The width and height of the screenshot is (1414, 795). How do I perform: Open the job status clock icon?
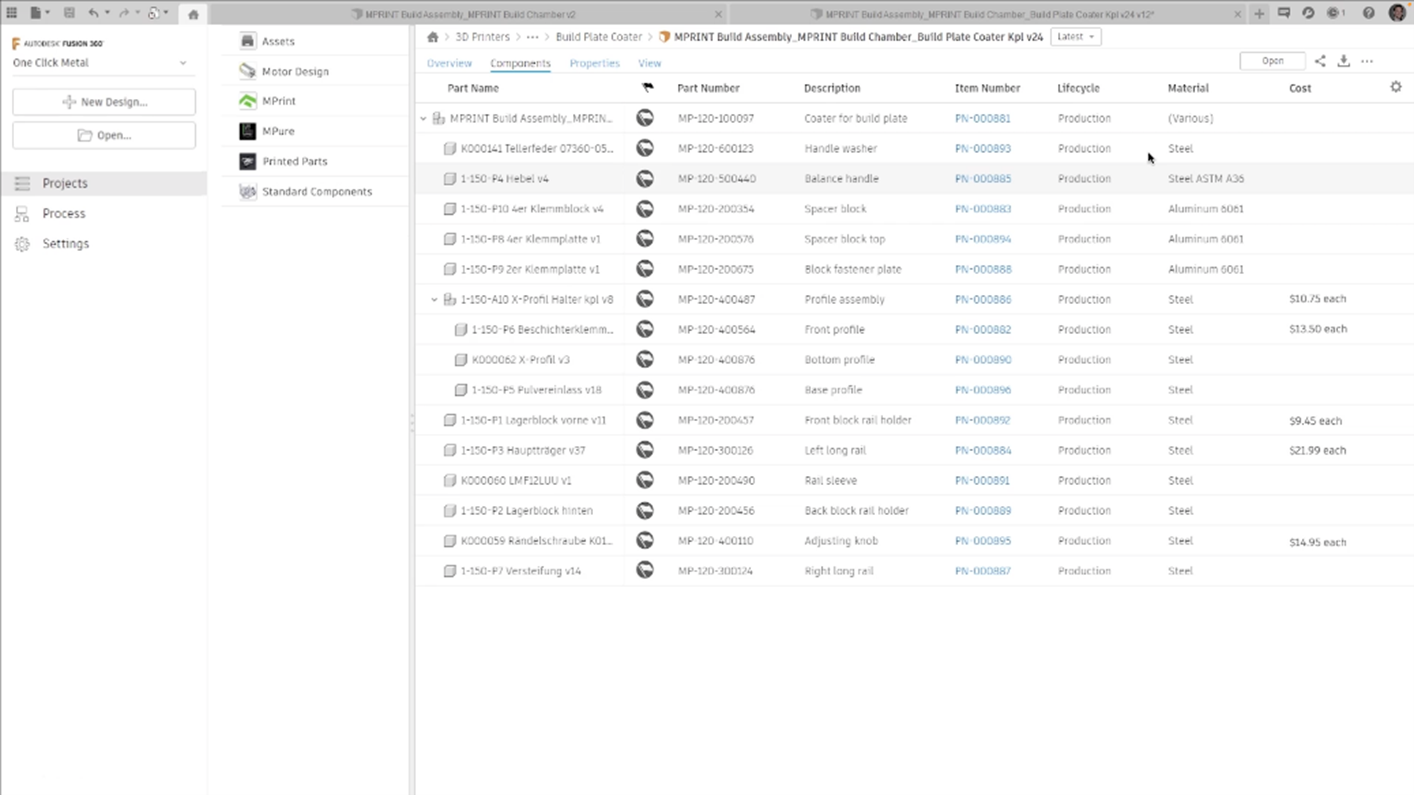click(1334, 13)
